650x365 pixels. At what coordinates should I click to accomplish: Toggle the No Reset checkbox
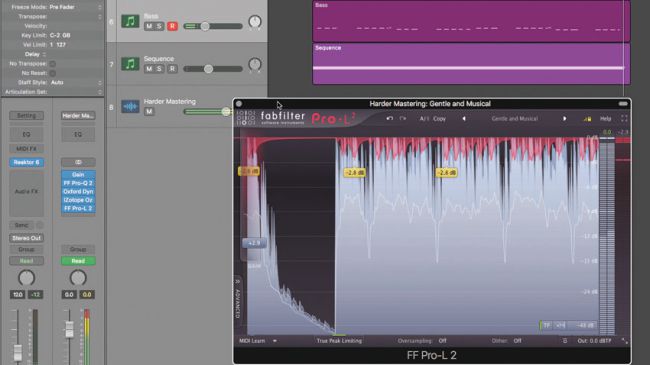tap(53, 73)
